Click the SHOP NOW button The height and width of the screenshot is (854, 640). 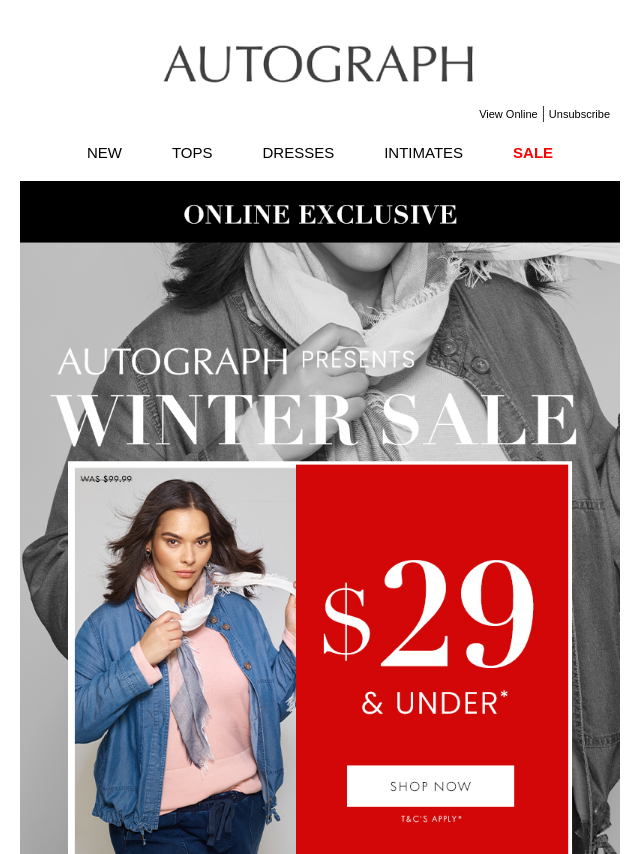pos(430,786)
